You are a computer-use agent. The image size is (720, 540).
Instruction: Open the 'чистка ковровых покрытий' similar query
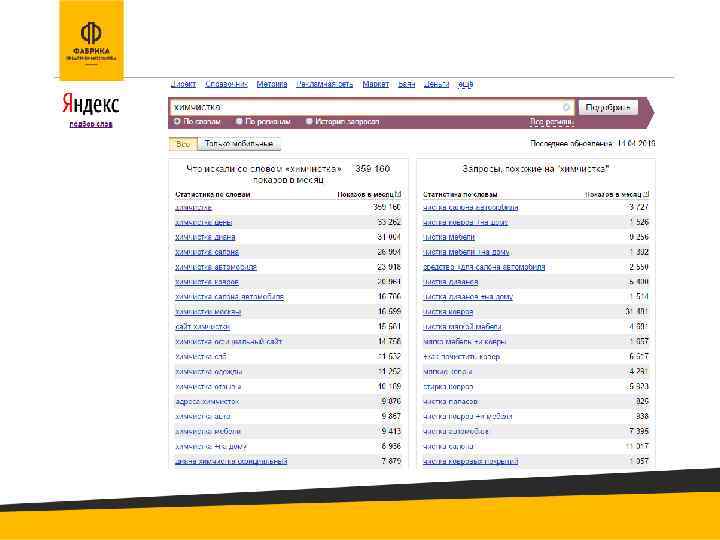click(470, 461)
